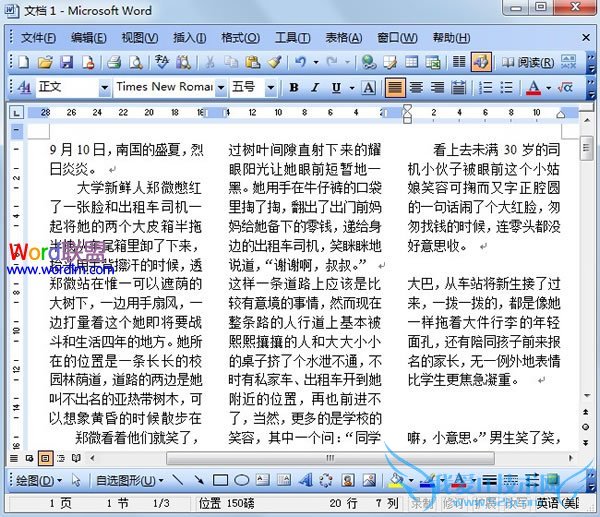Open the 绘图(D) drawing menu
The width and height of the screenshot is (600, 517).
click(x=39, y=480)
